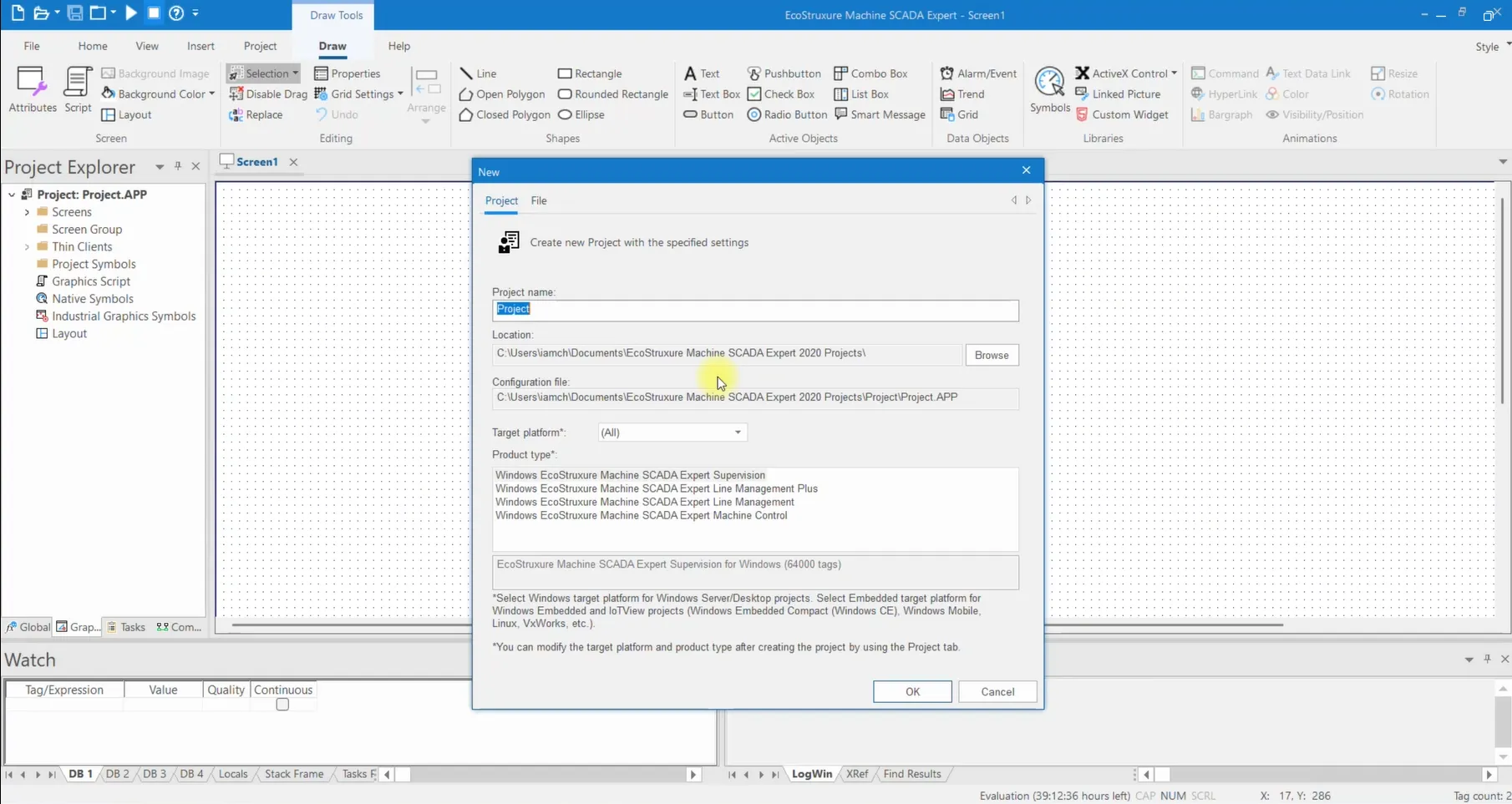Insert a Combo Box object

870,73
